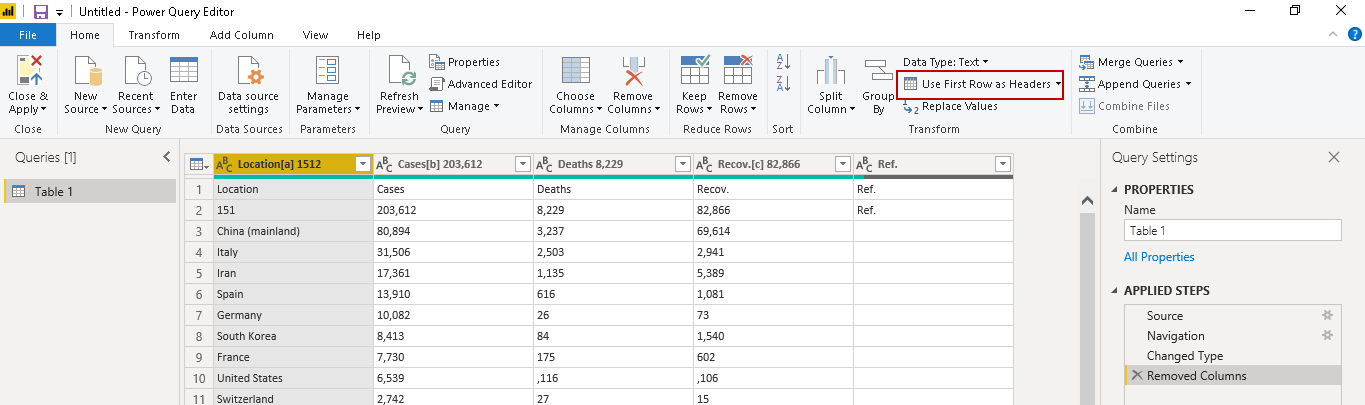Viewport: 1365px width, 405px height.
Task: Open the Location column filter dropdown
Action: pos(363,164)
